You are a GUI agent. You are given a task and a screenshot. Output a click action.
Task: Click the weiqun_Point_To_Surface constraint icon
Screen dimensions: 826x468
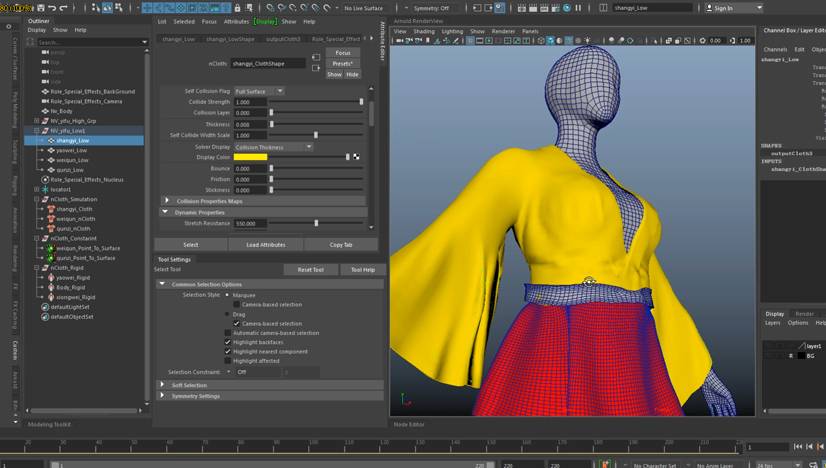coord(51,248)
